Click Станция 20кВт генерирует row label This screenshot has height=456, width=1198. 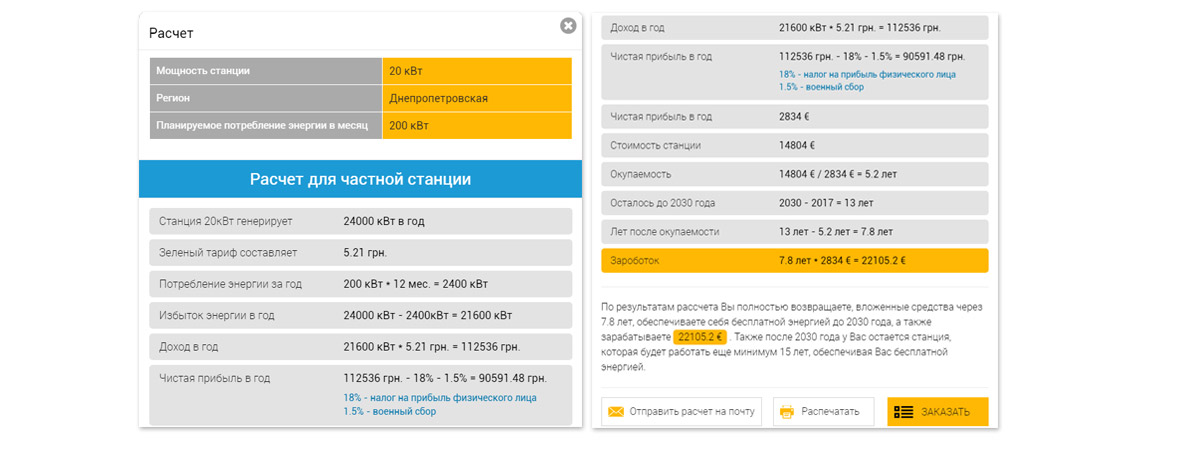(x=225, y=222)
